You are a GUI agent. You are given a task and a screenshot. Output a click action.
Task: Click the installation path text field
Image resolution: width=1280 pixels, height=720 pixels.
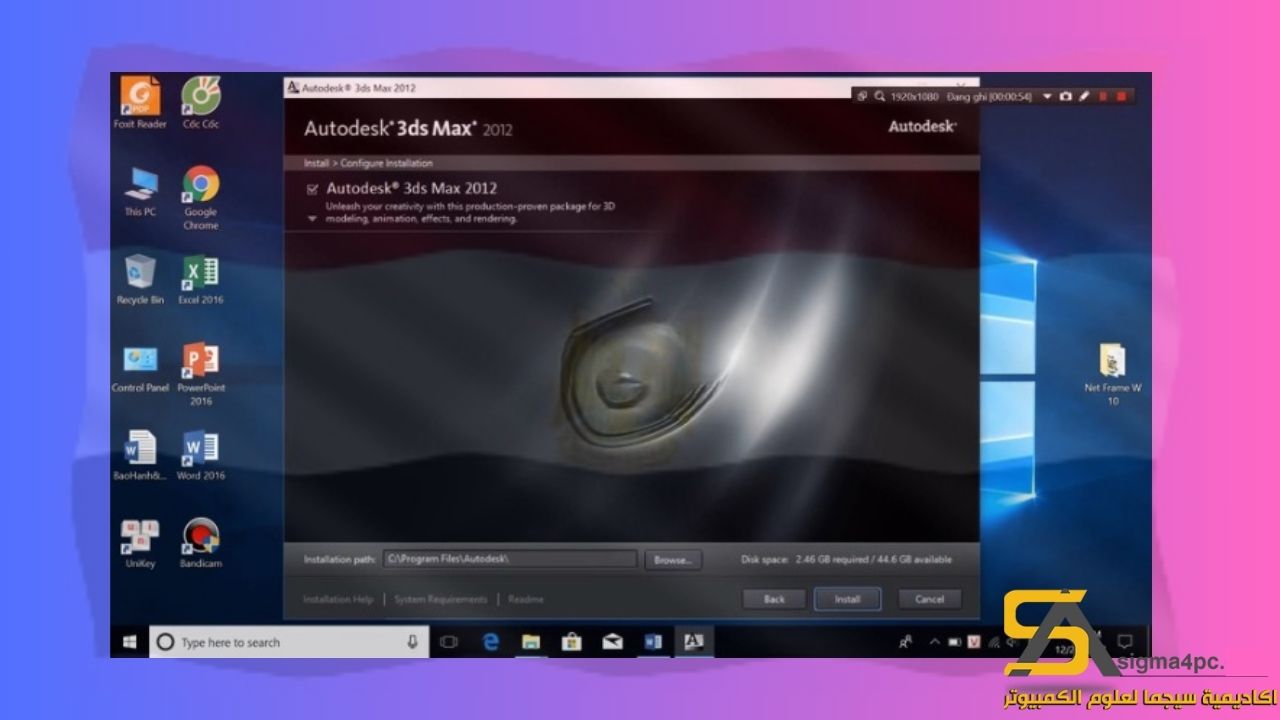pyautogui.click(x=510, y=560)
